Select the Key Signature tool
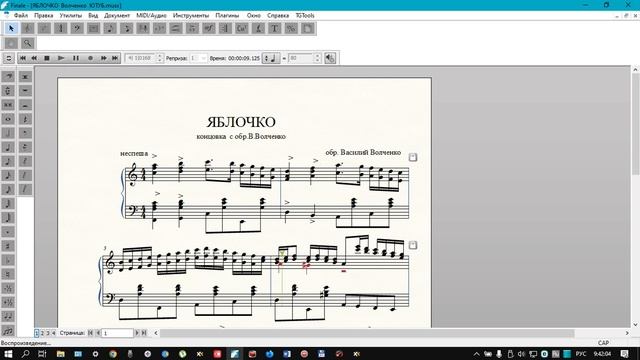The image size is (640, 360). pyautogui.click(x=44, y=28)
